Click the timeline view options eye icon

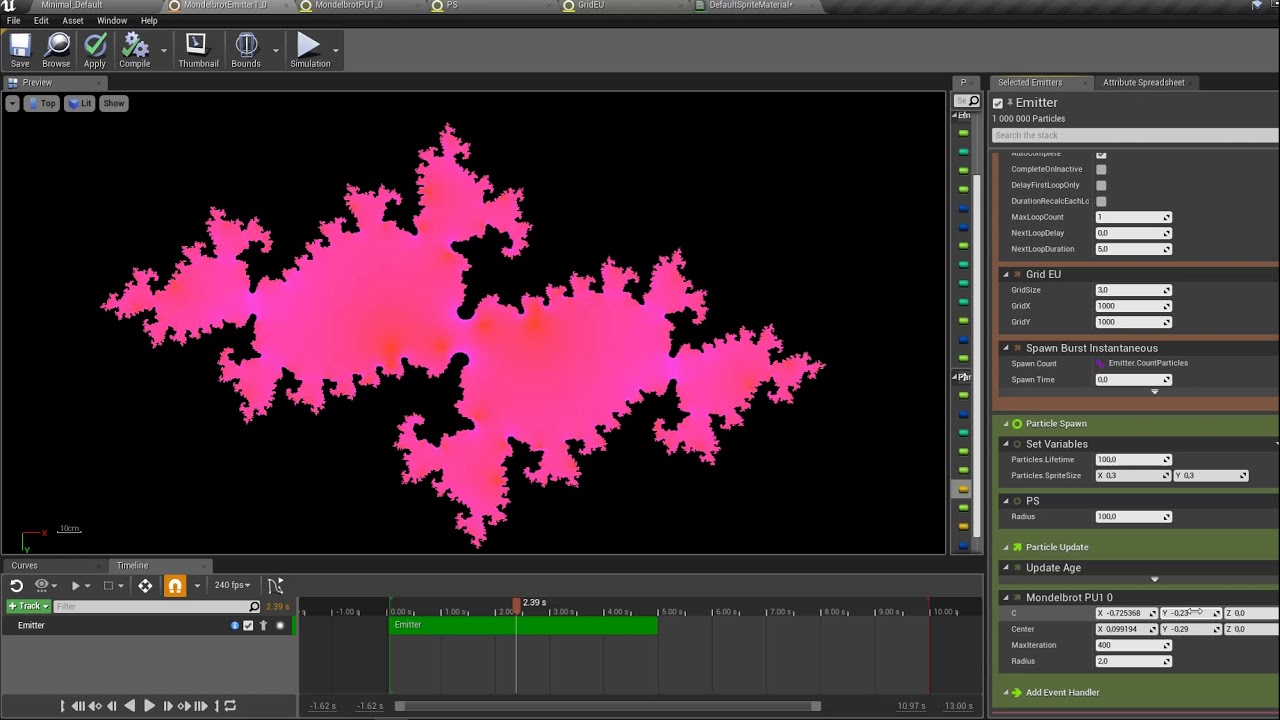coord(41,585)
